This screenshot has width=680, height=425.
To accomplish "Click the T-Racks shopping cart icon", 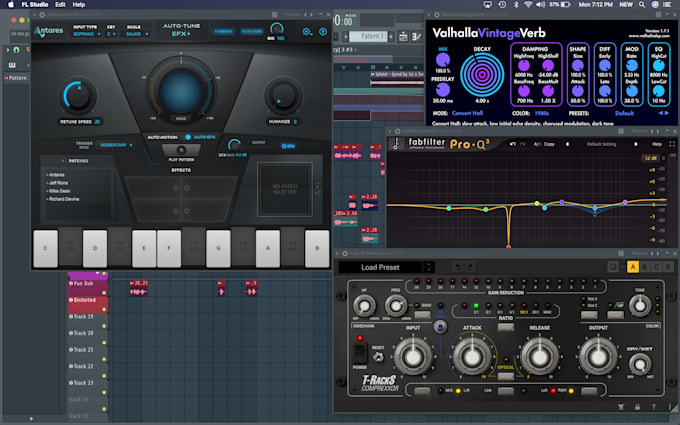I will click(x=621, y=407).
